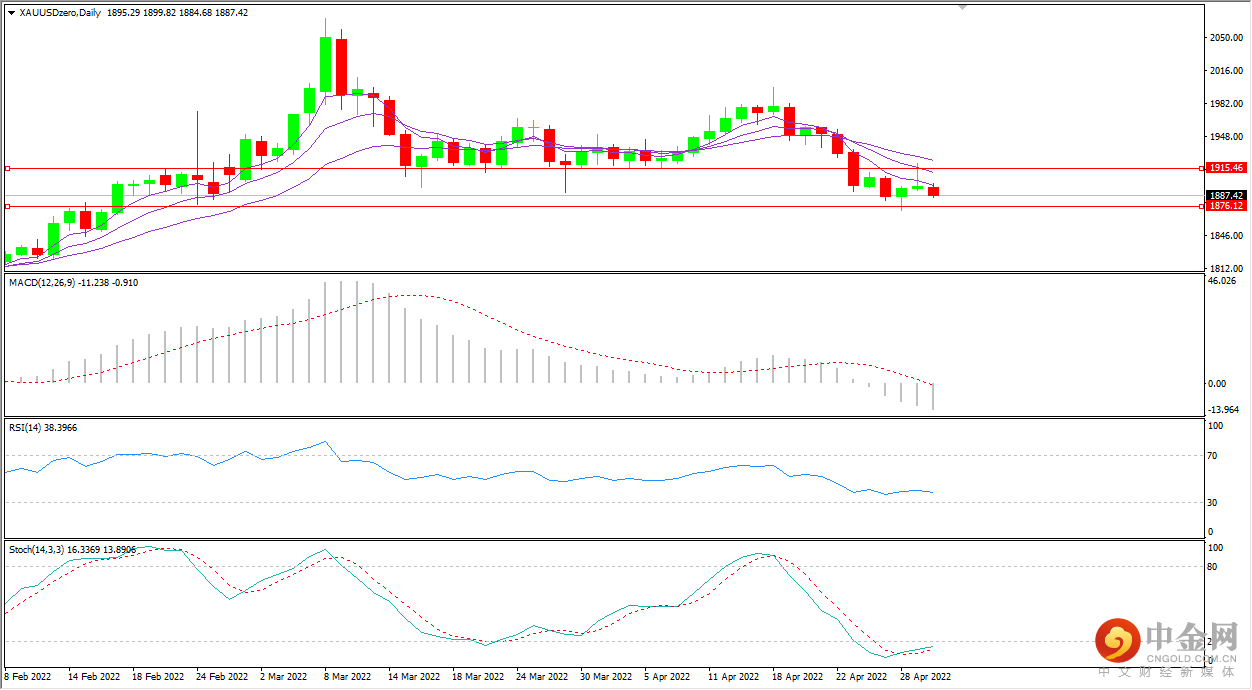1252x690 pixels.
Task: Click the MACD -13.964 scale value
Action: 1224,410
